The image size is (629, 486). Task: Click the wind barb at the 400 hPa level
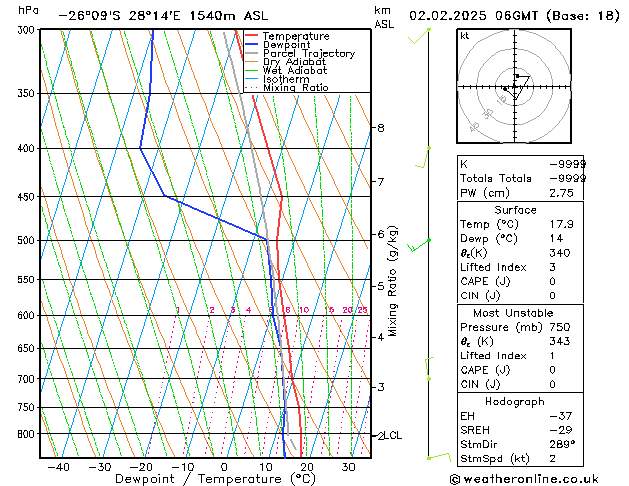tap(422, 157)
